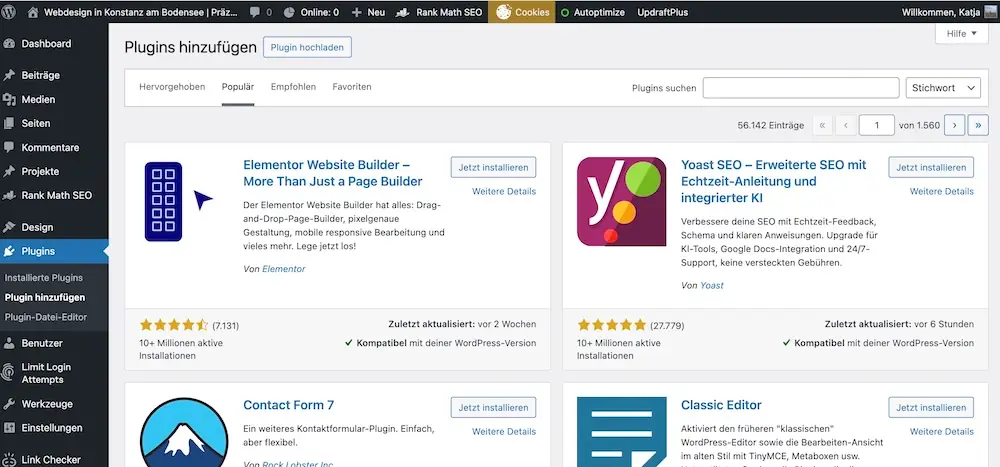Click the Werkzeuge wrench icon
This screenshot has width=1000, height=467.
tap(9, 404)
